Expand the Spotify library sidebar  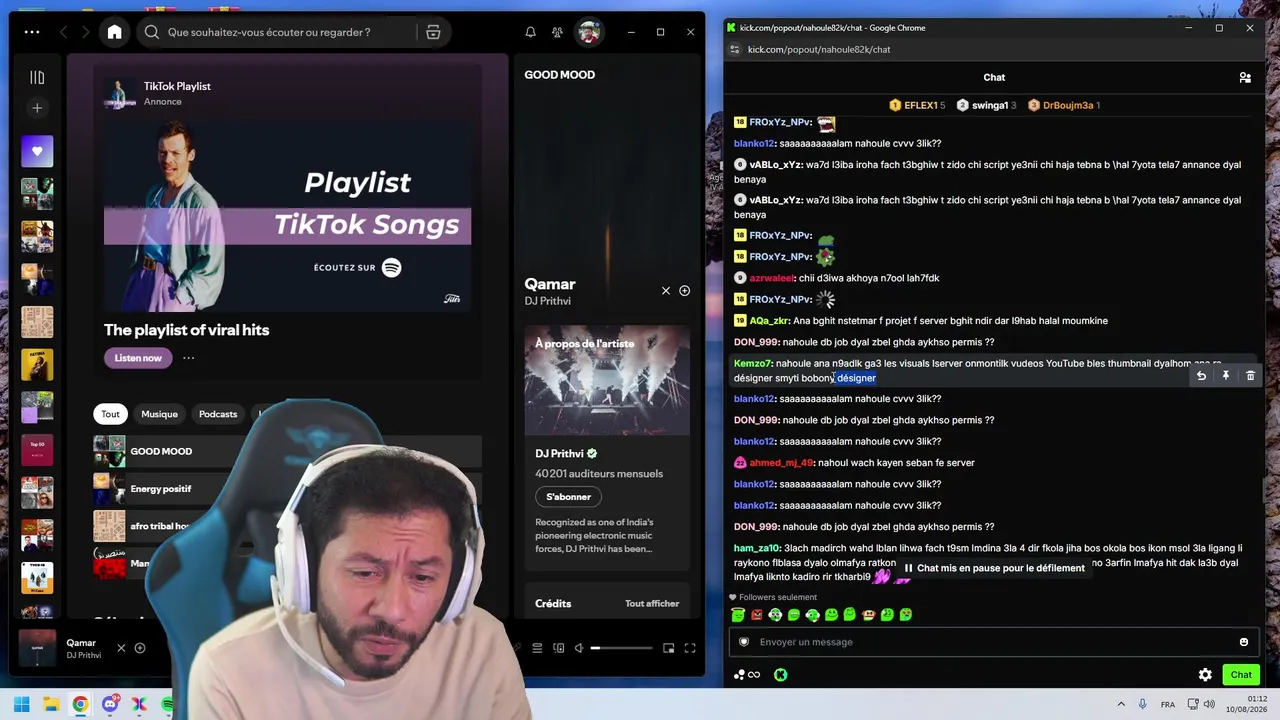click(x=37, y=77)
